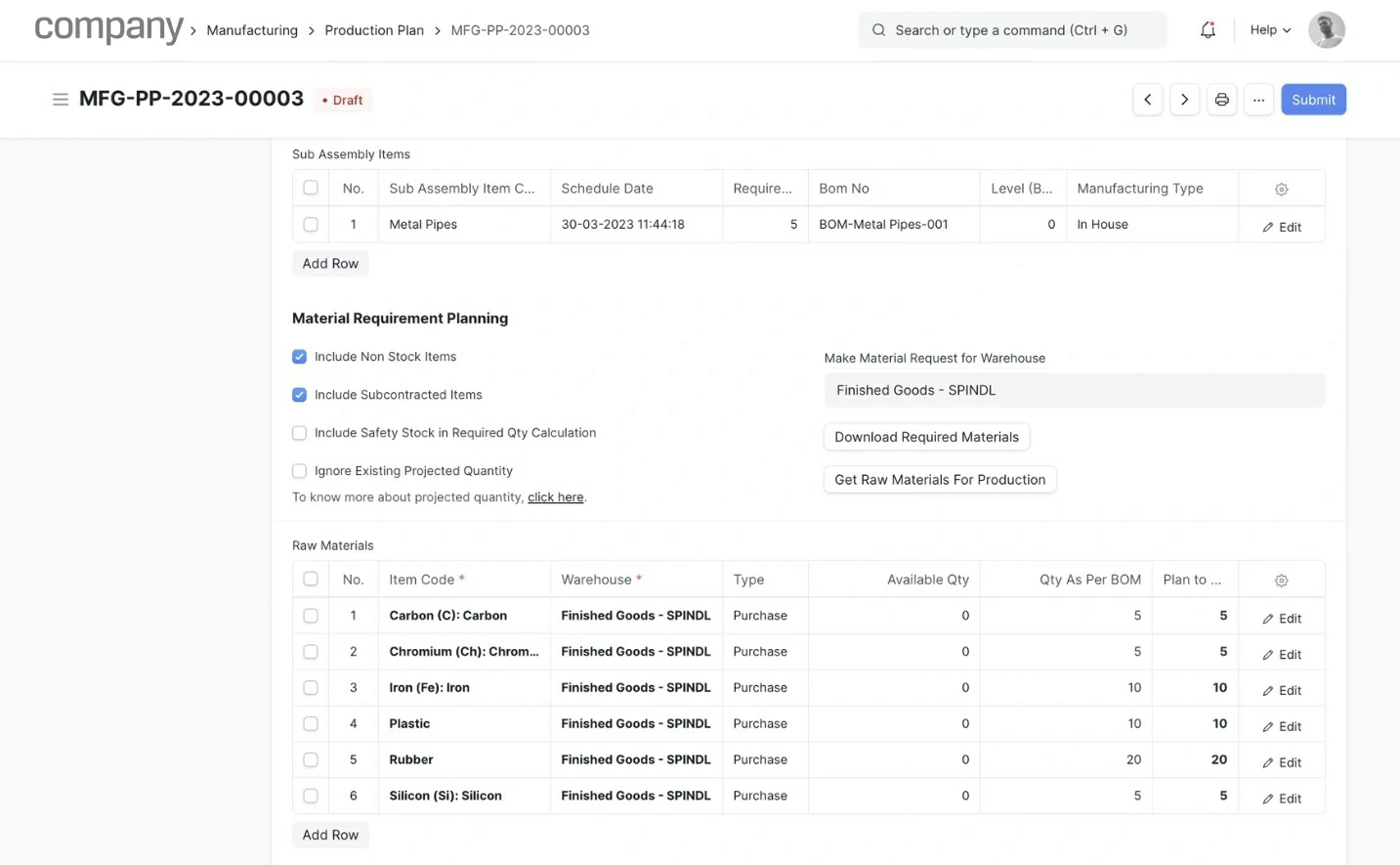Check Ignore Existing Projected Quantity

[x=300, y=471]
